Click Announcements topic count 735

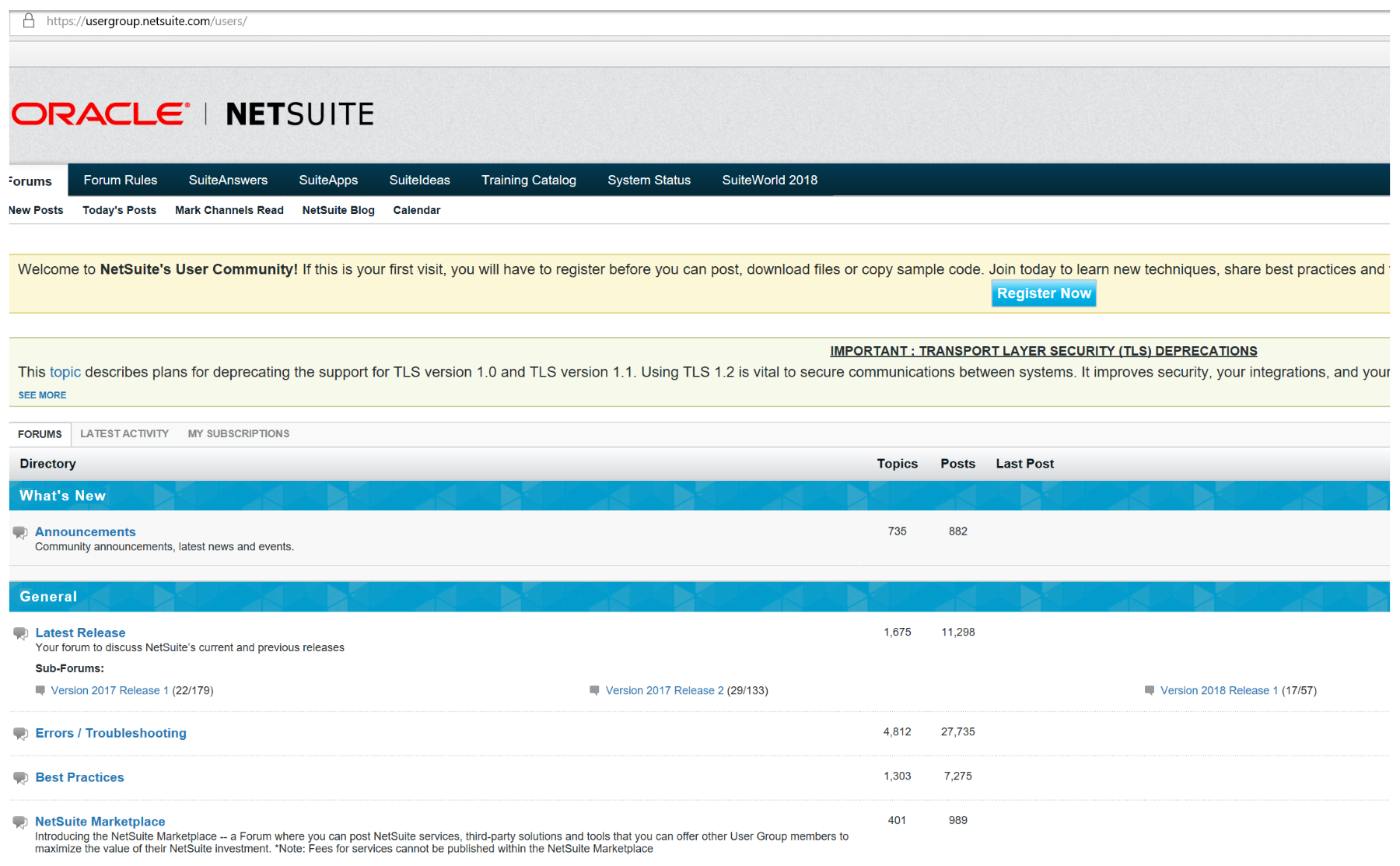(898, 531)
